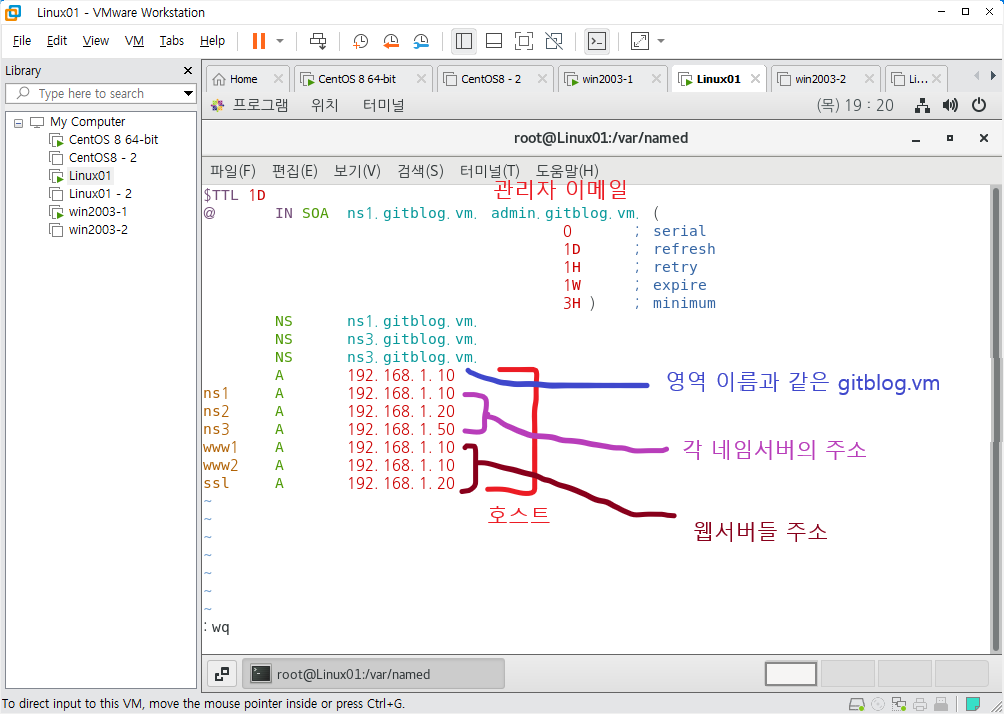This screenshot has height=714, width=1004.
Task: Open the guest 위치 places menu
Action: click(x=325, y=105)
